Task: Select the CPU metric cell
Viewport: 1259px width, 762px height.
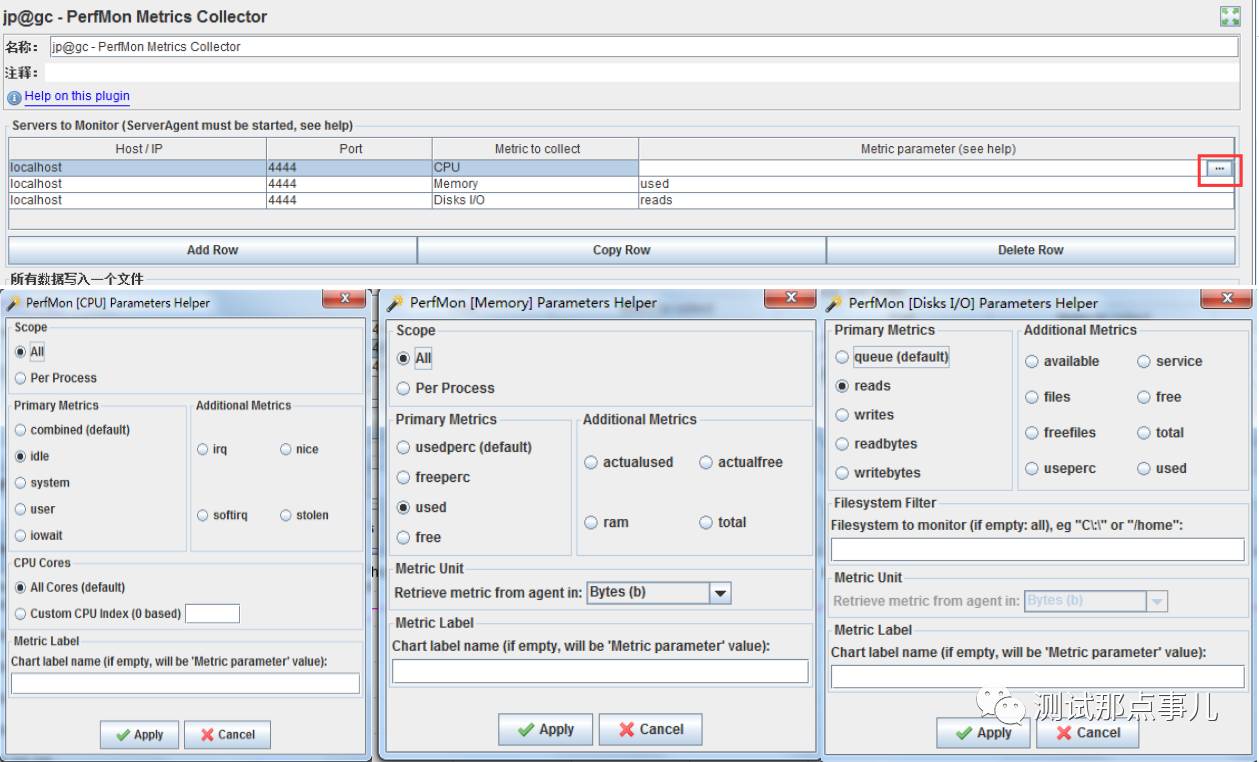Action: point(535,168)
